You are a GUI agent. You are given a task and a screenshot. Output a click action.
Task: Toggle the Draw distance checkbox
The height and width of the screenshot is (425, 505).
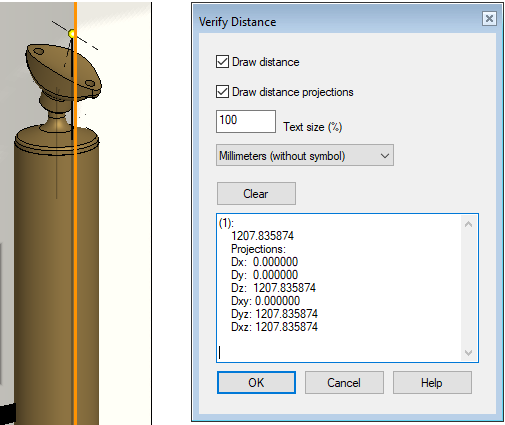tap(222, 62)
